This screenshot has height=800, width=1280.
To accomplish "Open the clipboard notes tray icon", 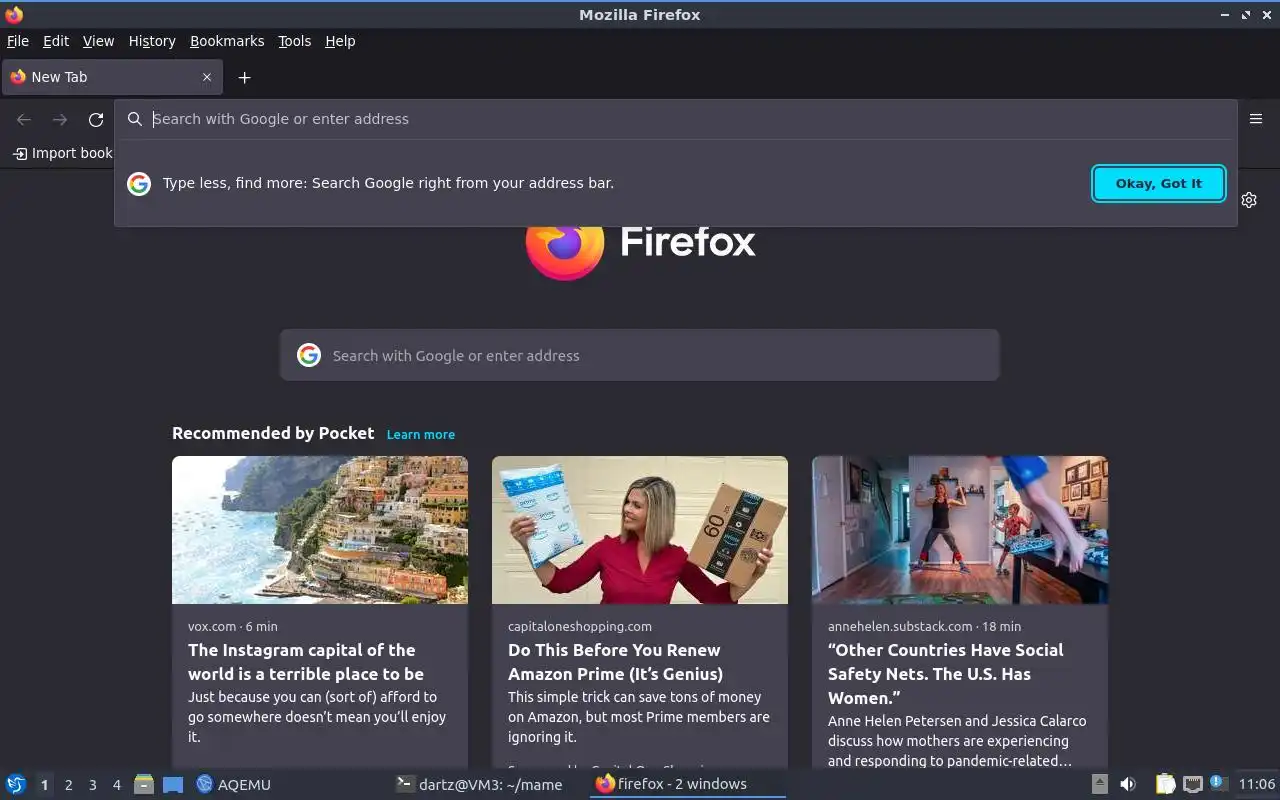I will point(1165,784).
